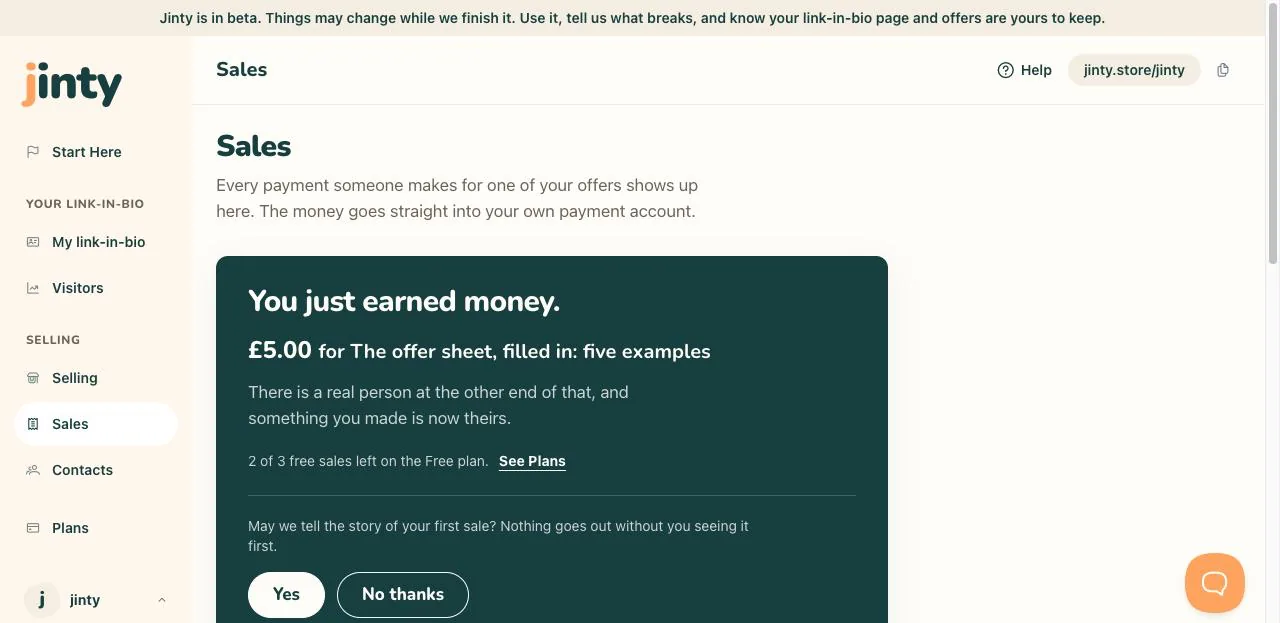Image resolution: width=1280 pixels, height=623 pixels.
Task: Click the Yes button
Action: click(x=286, y=595)
